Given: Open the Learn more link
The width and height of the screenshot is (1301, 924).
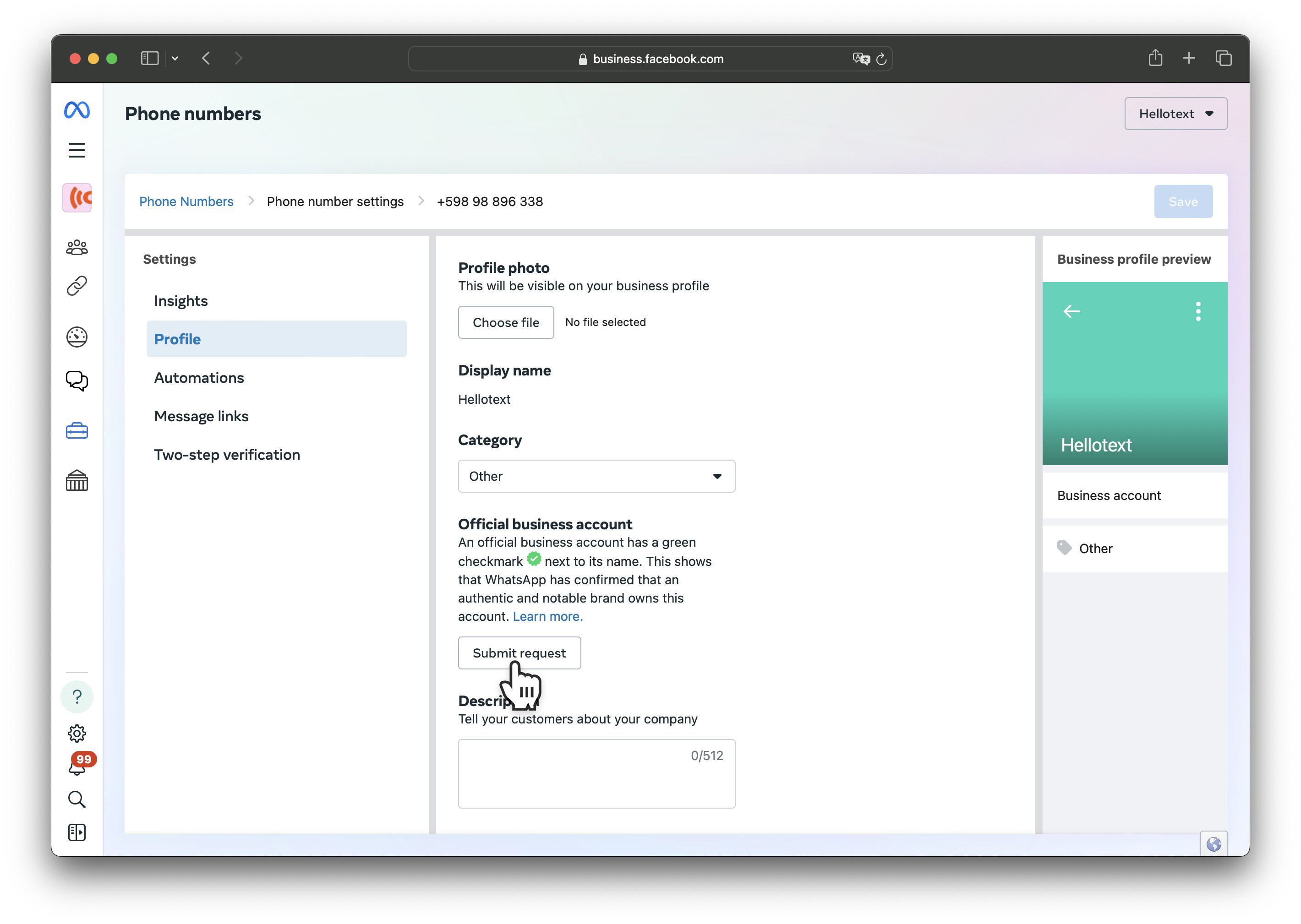Looking at the screenshot, I should point(547,616).
